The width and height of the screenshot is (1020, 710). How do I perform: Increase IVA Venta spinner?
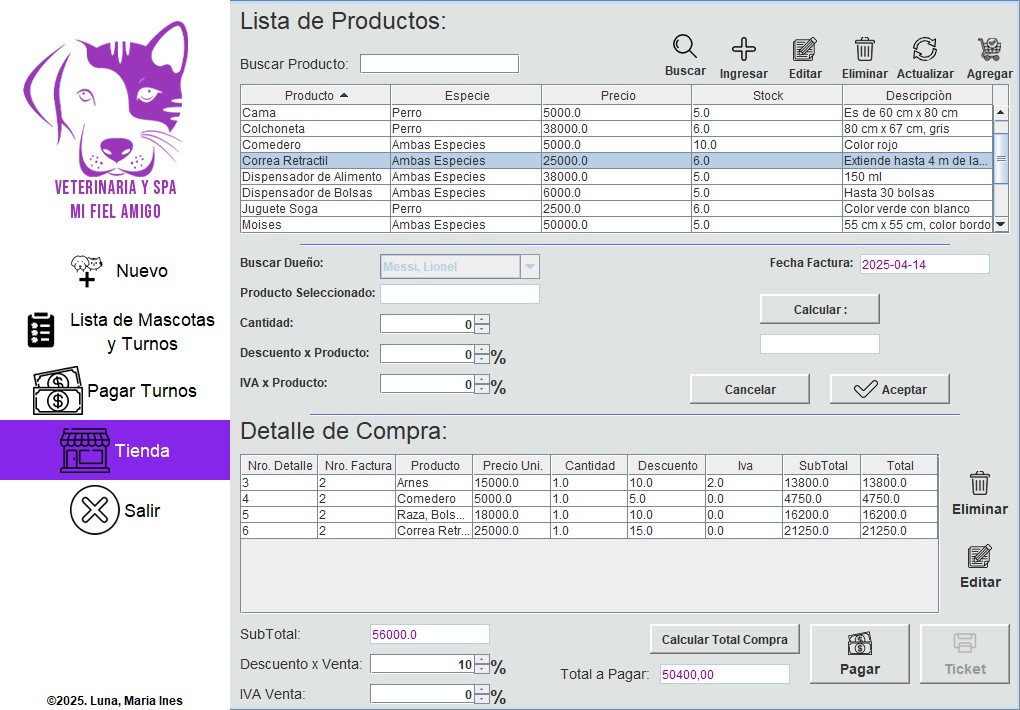[x=482, y=689]
